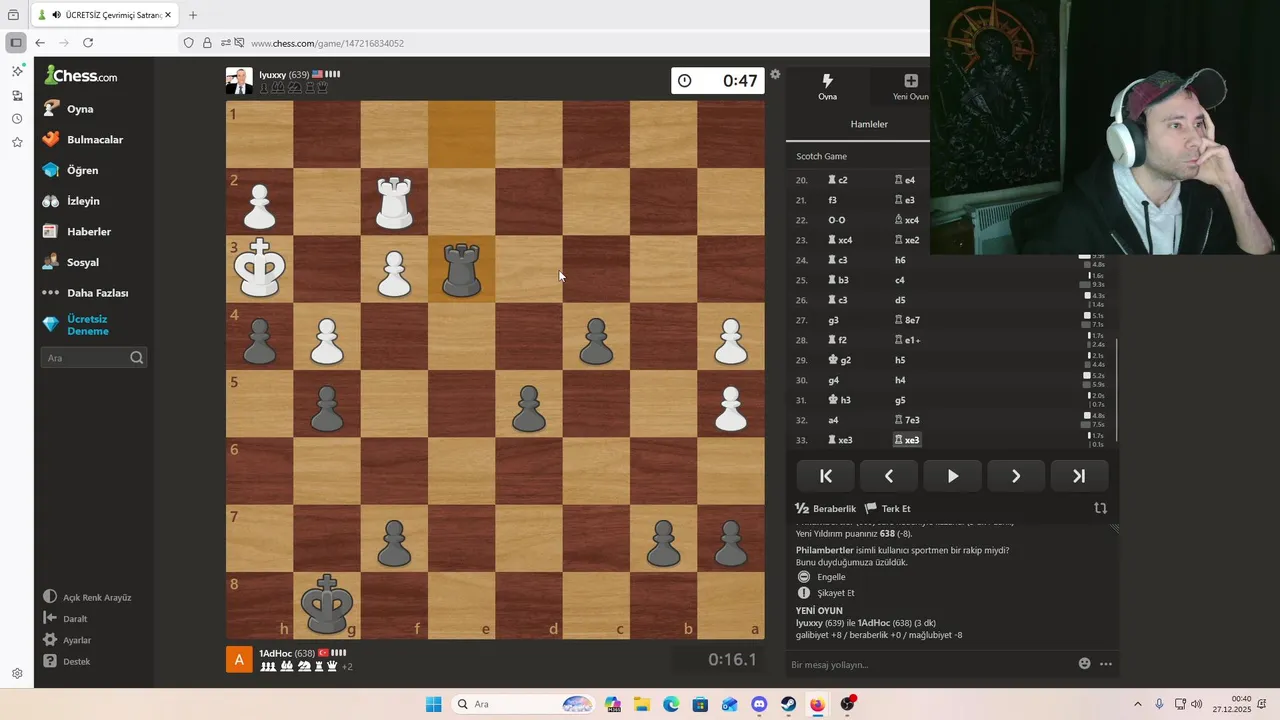Open browser sidebar toggle icon
The image size is (1280, 720).
[x=16, y=43]
